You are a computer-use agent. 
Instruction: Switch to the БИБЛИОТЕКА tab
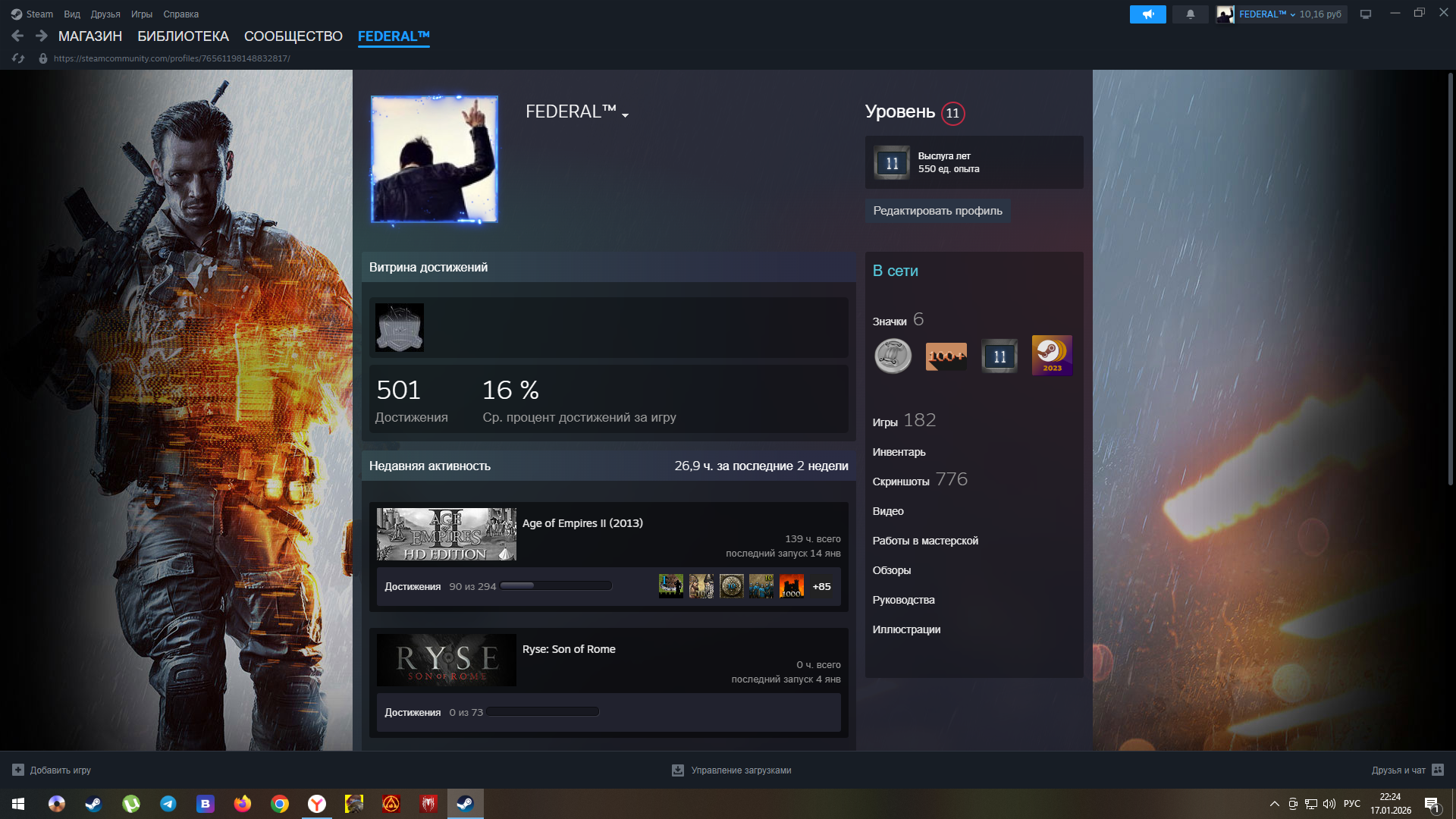pos(183,36)
